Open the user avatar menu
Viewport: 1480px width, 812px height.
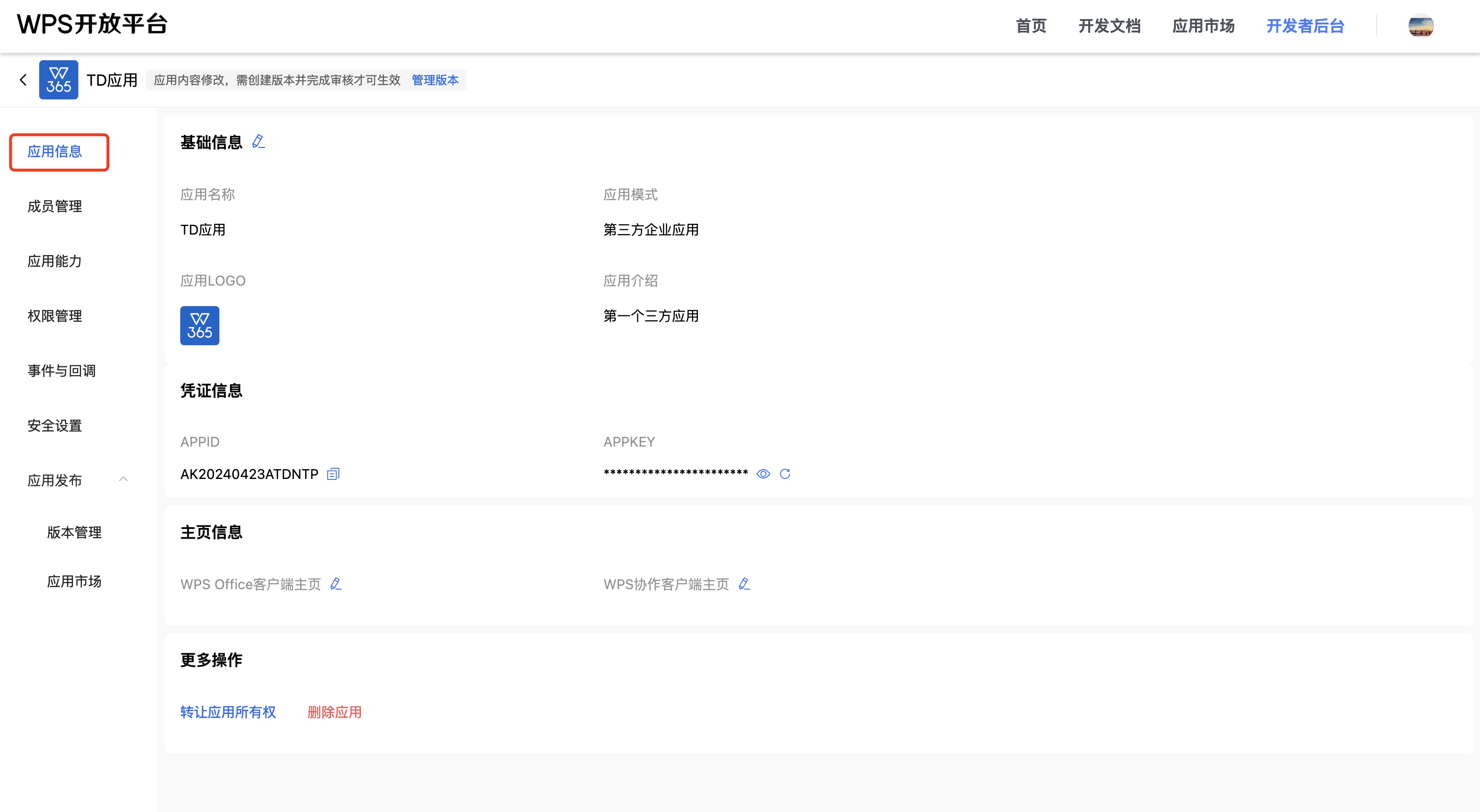1420,26
